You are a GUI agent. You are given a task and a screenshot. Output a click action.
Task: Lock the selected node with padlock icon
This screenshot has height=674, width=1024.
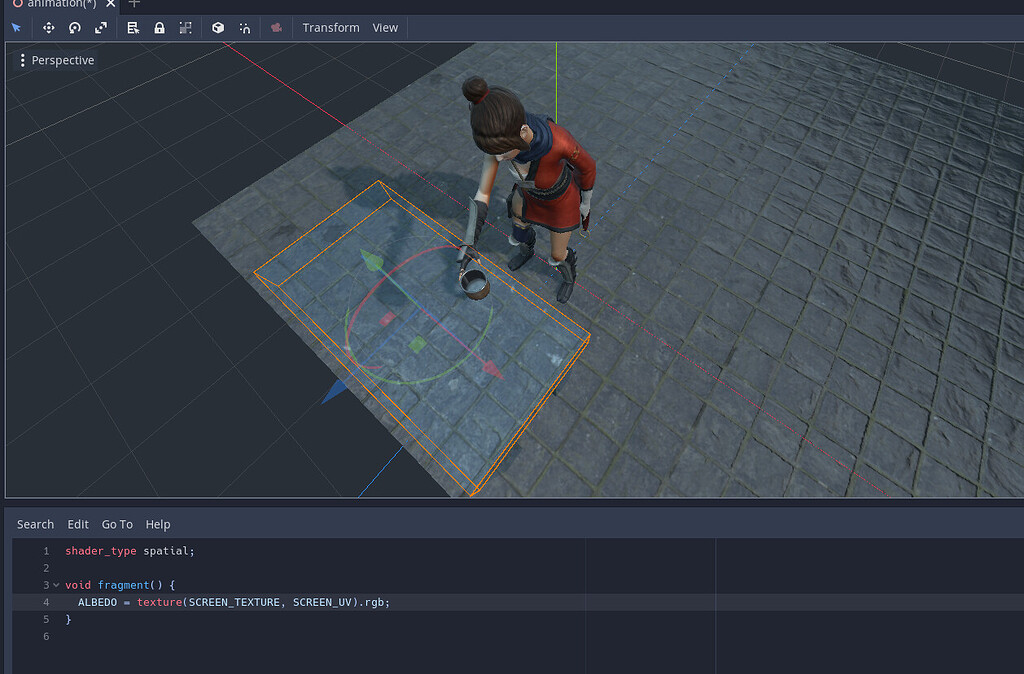159,28
